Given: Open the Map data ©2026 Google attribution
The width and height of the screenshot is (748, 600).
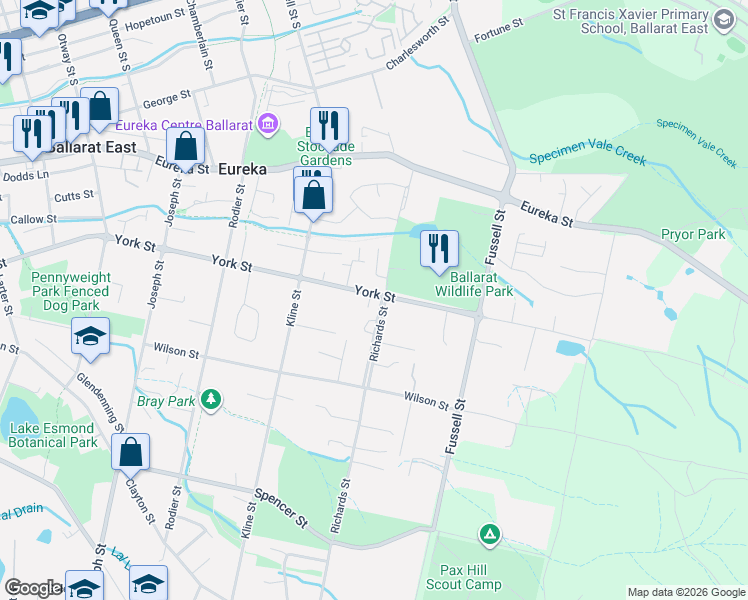Looking at the screenshot, I should (686, 592).
